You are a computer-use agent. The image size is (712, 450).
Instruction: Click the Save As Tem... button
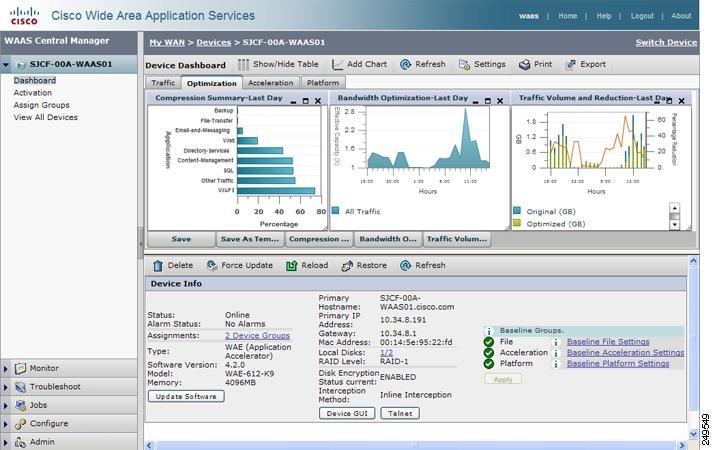click(250, 239)
